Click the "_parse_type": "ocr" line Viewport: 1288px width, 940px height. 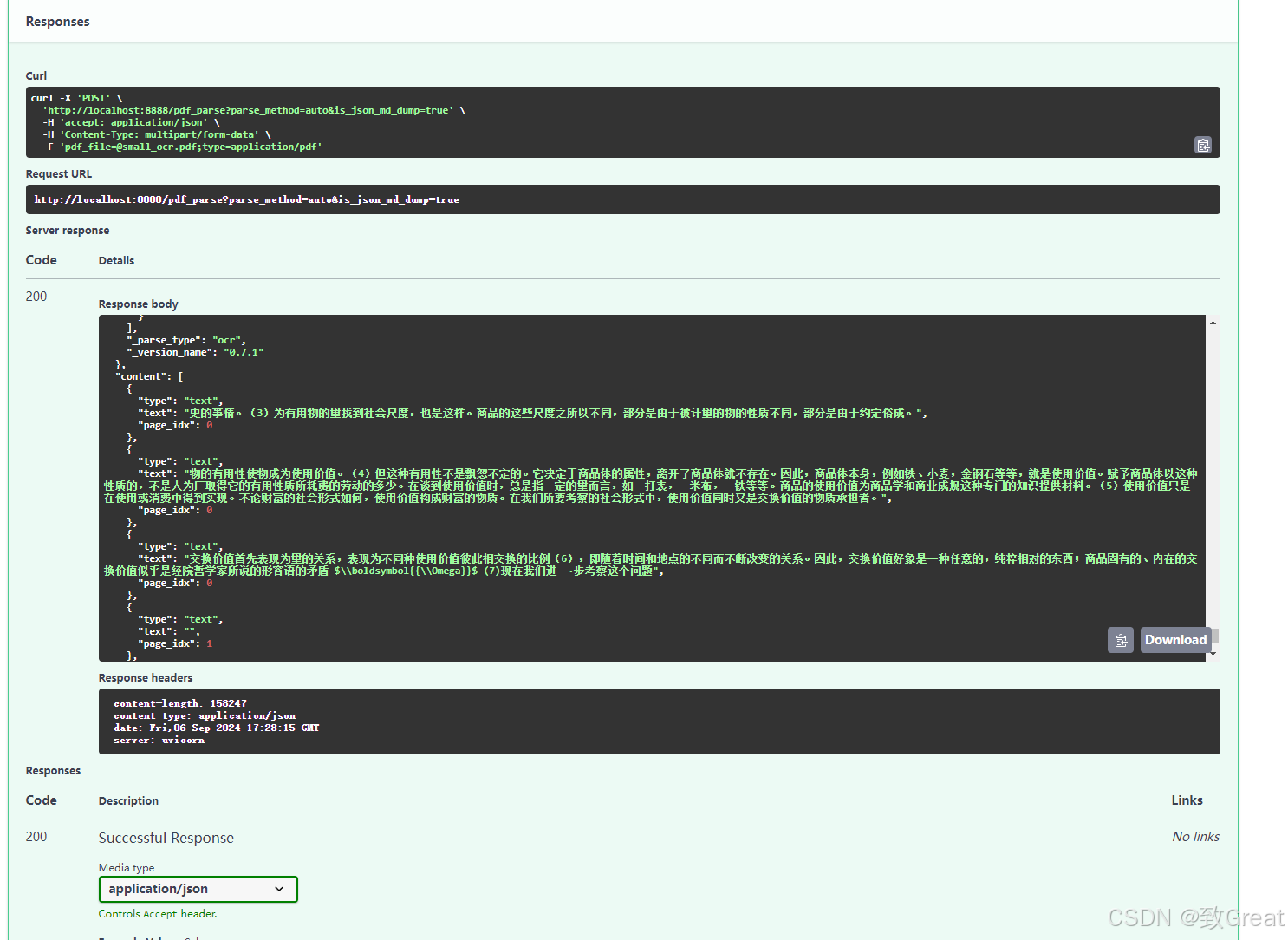pyautogui.click(x=186, y=340)
